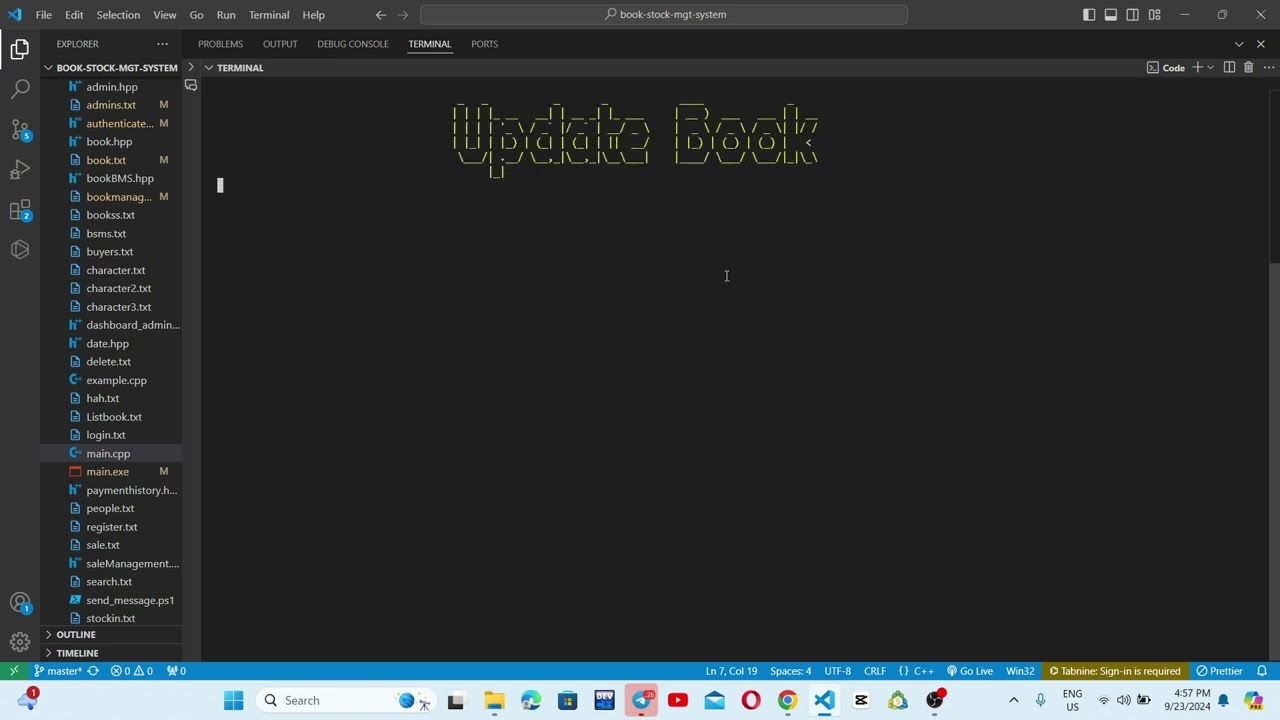This screenshot has height=720, width=1280.
Task: Split the terminal
Action: (1229, 67)
